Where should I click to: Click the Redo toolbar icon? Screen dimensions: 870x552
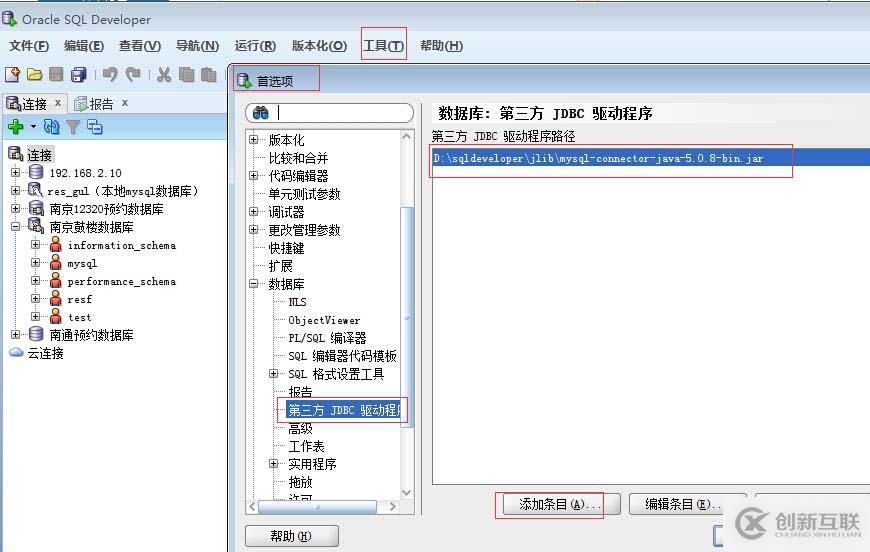coord(133,74)
